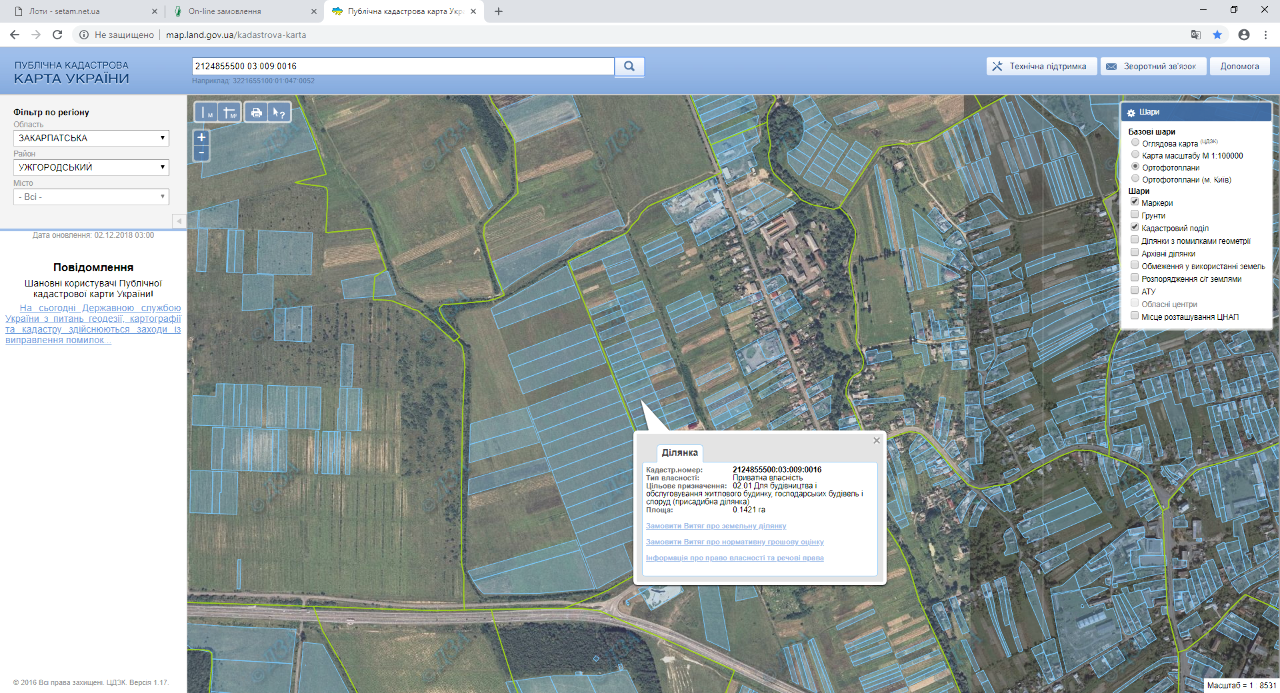Enable Розпорядження с/г землями layer
This screenshot has width=1280, height=693.
tap(1134, 278)
